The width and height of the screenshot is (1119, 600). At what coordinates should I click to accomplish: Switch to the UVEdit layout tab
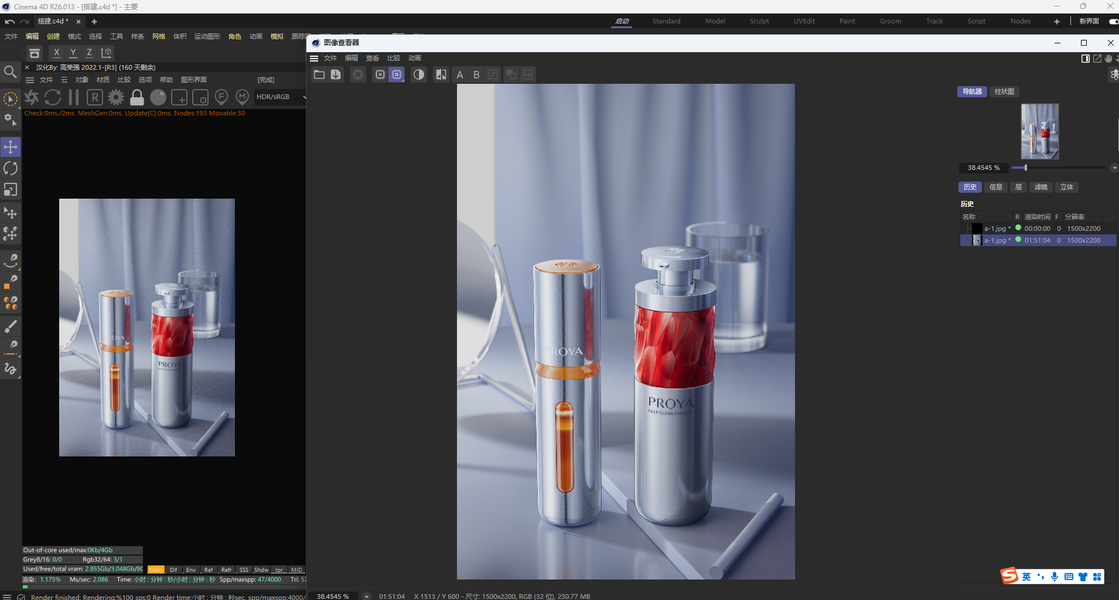click(x=804, y=21)
